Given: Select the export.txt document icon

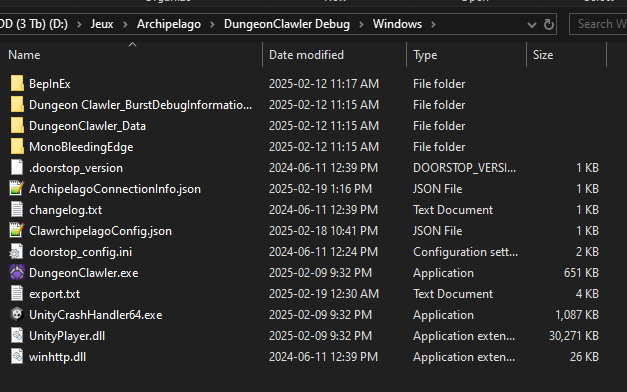Looking at the screenshot, I should (17, 294).
